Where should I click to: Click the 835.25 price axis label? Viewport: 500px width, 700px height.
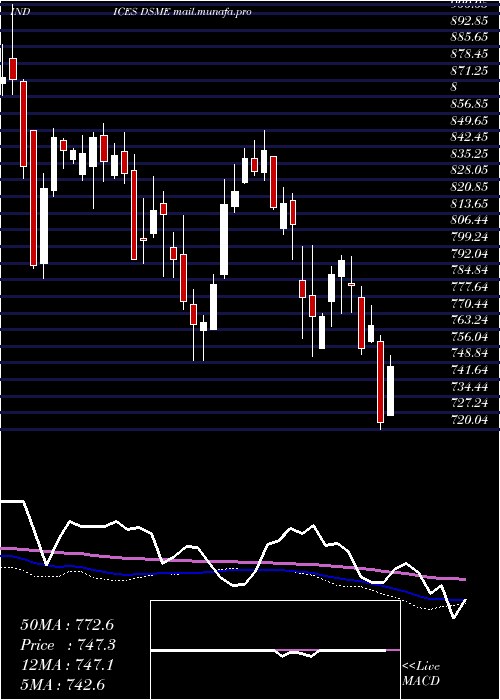tap(469, 154)
